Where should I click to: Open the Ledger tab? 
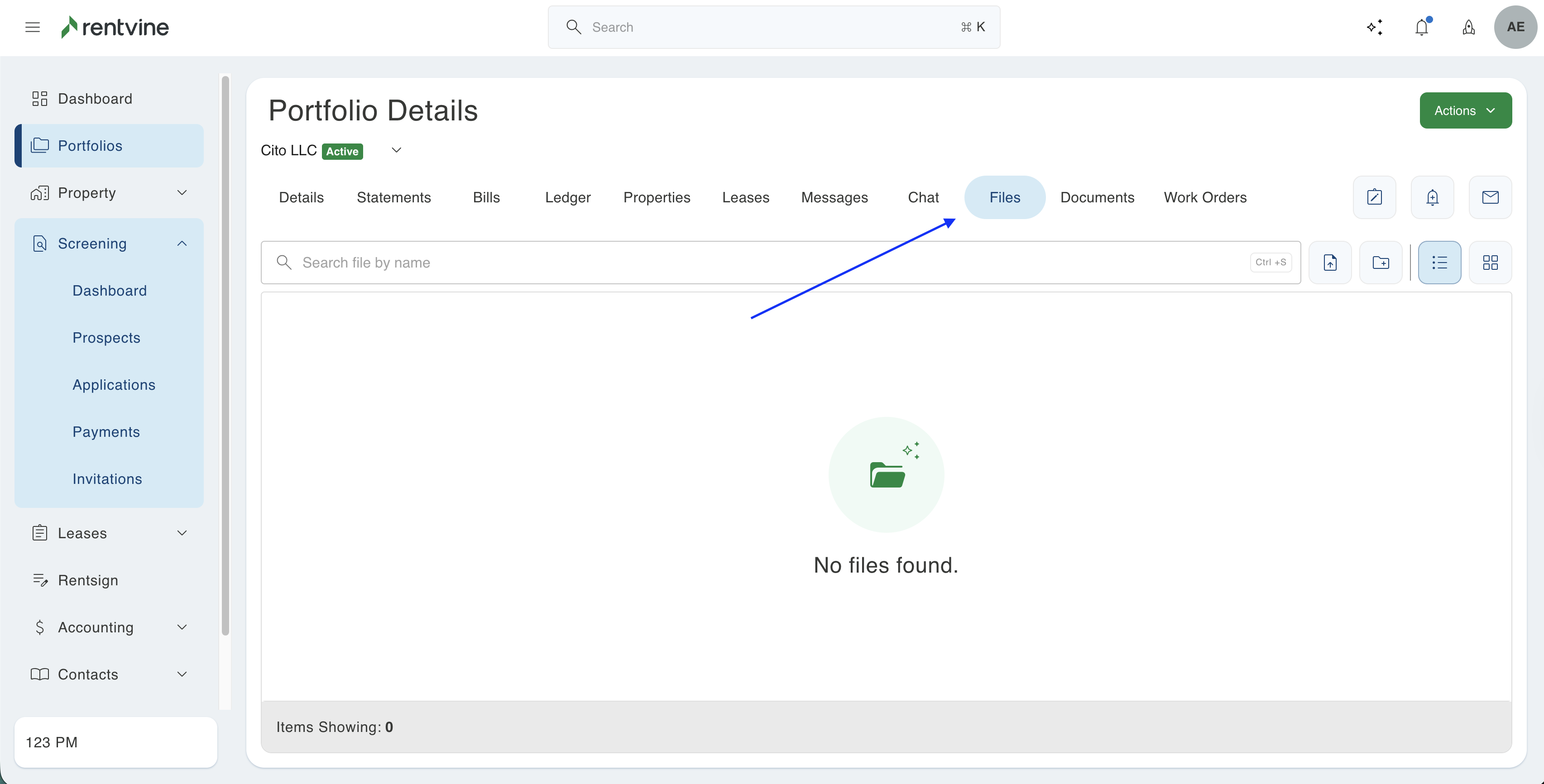click(567, 197)
